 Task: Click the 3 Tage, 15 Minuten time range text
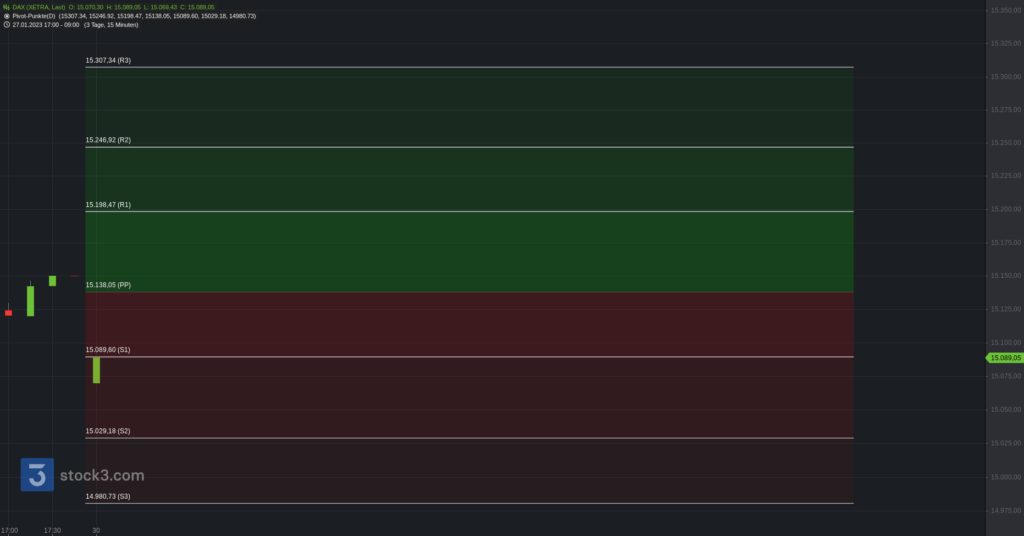click(111, 25)
